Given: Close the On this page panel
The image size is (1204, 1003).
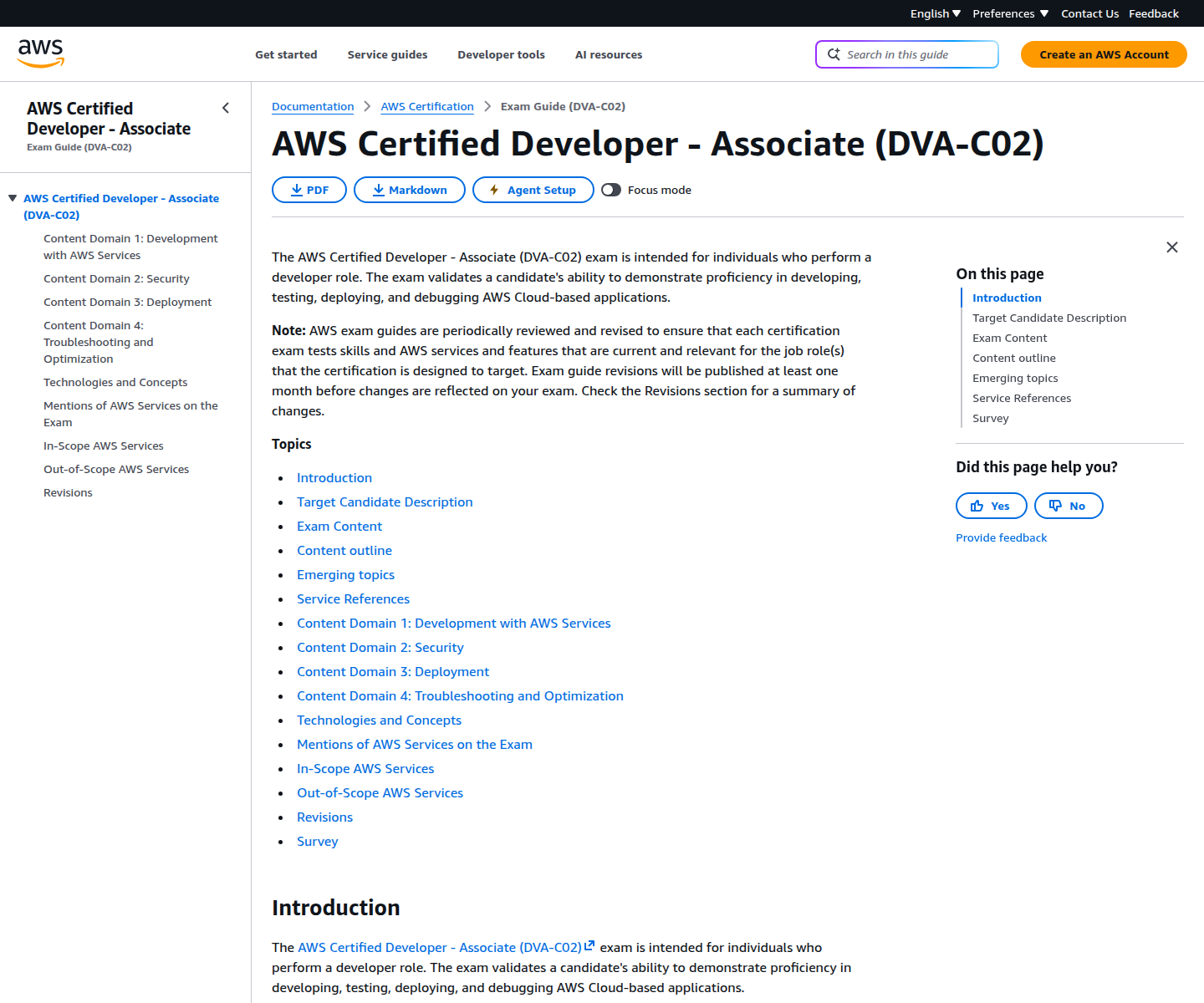Looking at the screenshot, I should point(1172,247).
